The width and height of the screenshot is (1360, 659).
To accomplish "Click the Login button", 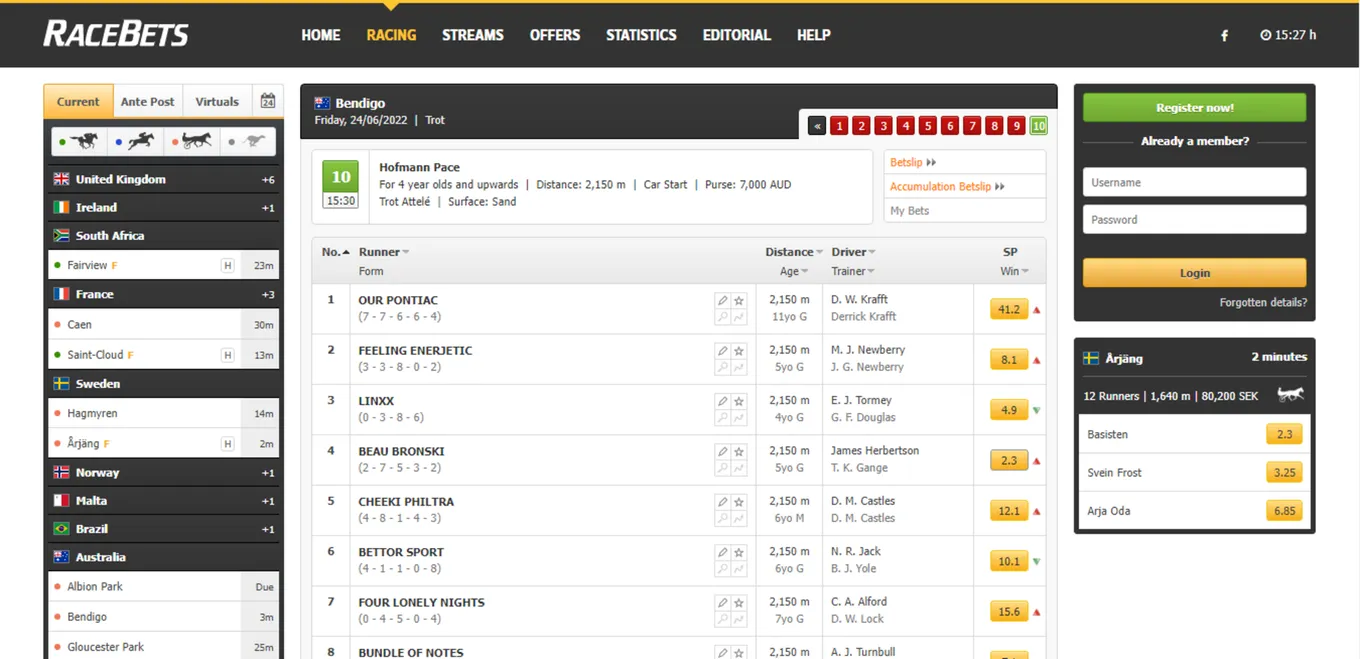I will click(x=1194, y=272).
